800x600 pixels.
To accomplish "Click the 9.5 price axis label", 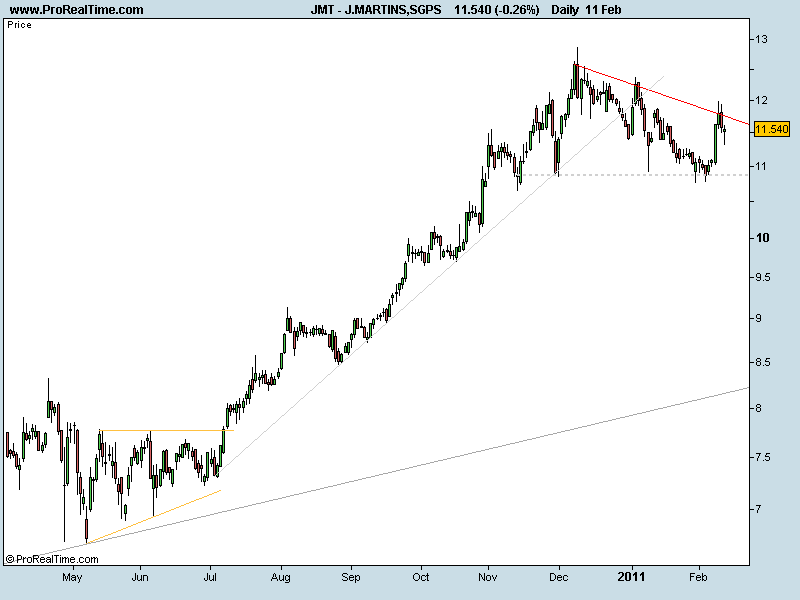I will 762,278.
